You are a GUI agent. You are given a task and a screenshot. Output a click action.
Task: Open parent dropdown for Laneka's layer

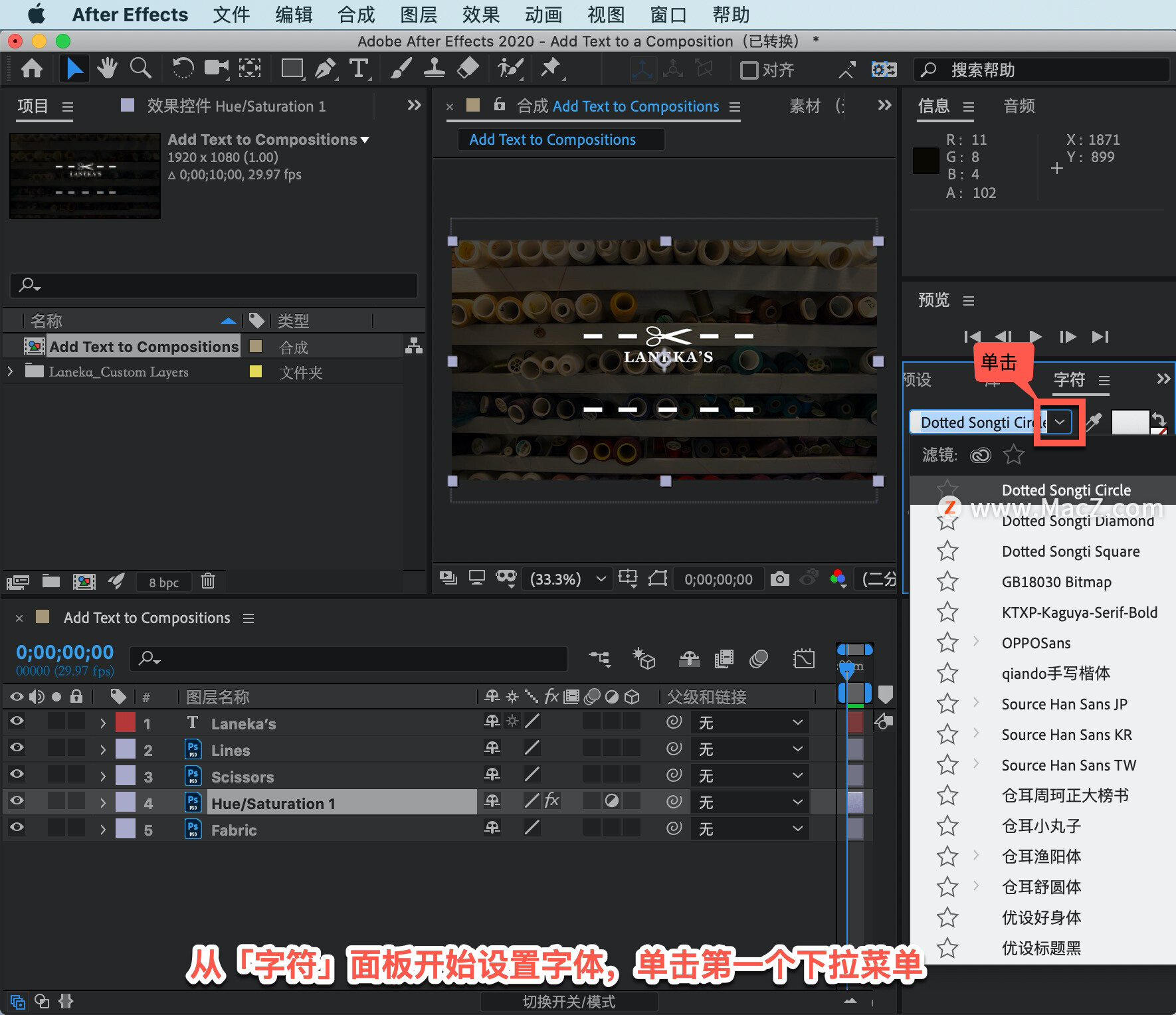[x=749, y=722]
